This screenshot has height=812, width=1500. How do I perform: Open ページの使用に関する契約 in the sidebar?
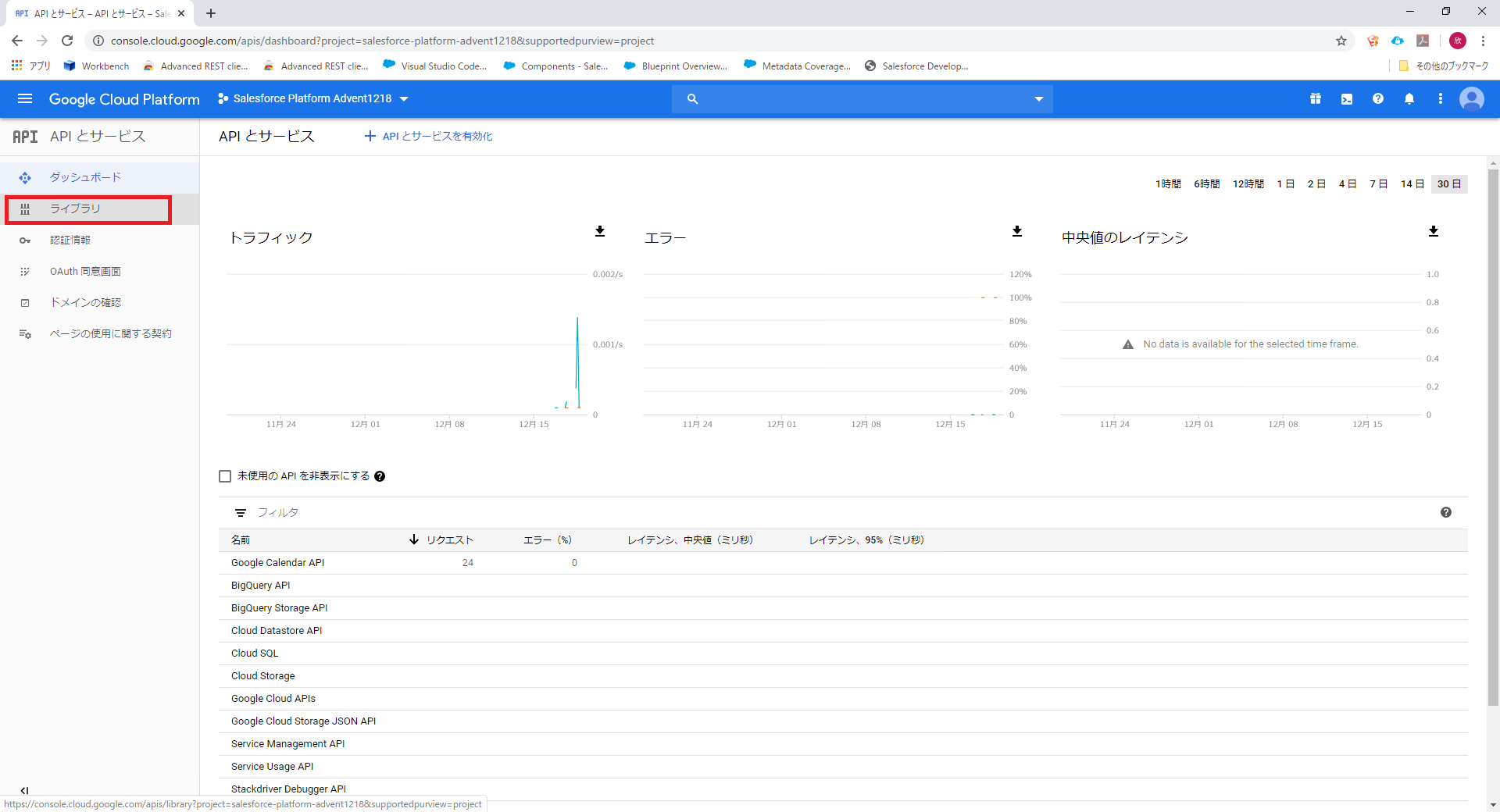click(x=100, y=334)
